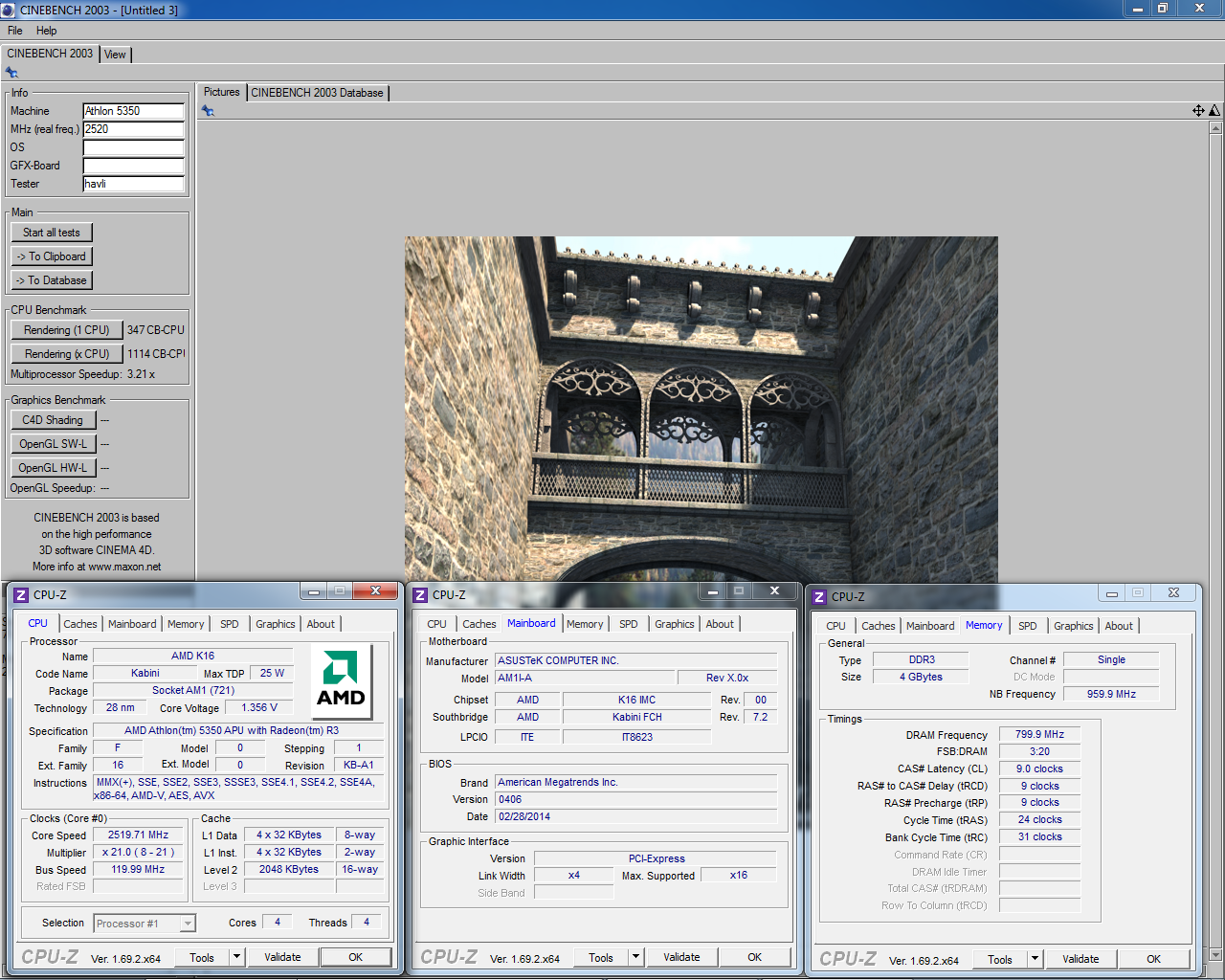Select the CINEBENCH 2003 Database tab
This screenshot has width=1225, height=980.
click(318, 93)
